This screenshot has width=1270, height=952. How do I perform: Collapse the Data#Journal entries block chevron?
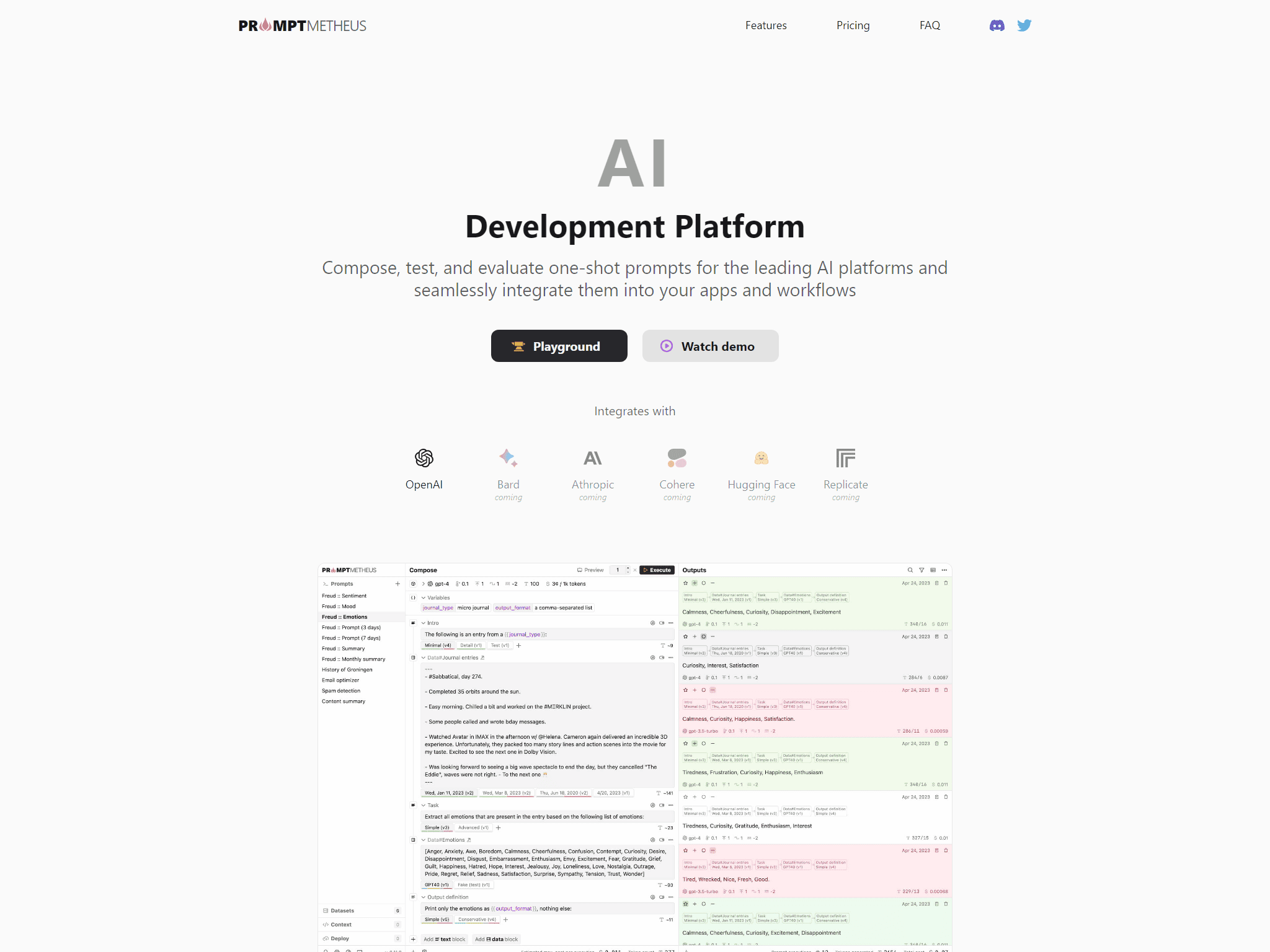point(424,658)
